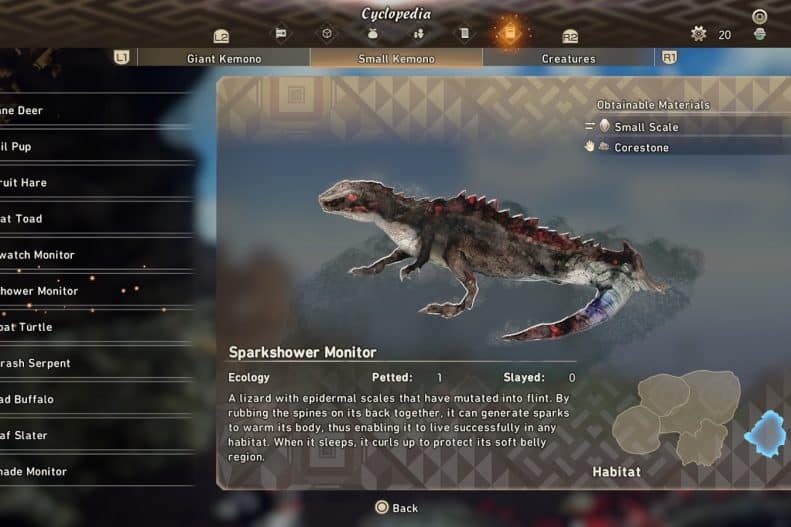Click the L1 tab switch icon

click(122, 57)
